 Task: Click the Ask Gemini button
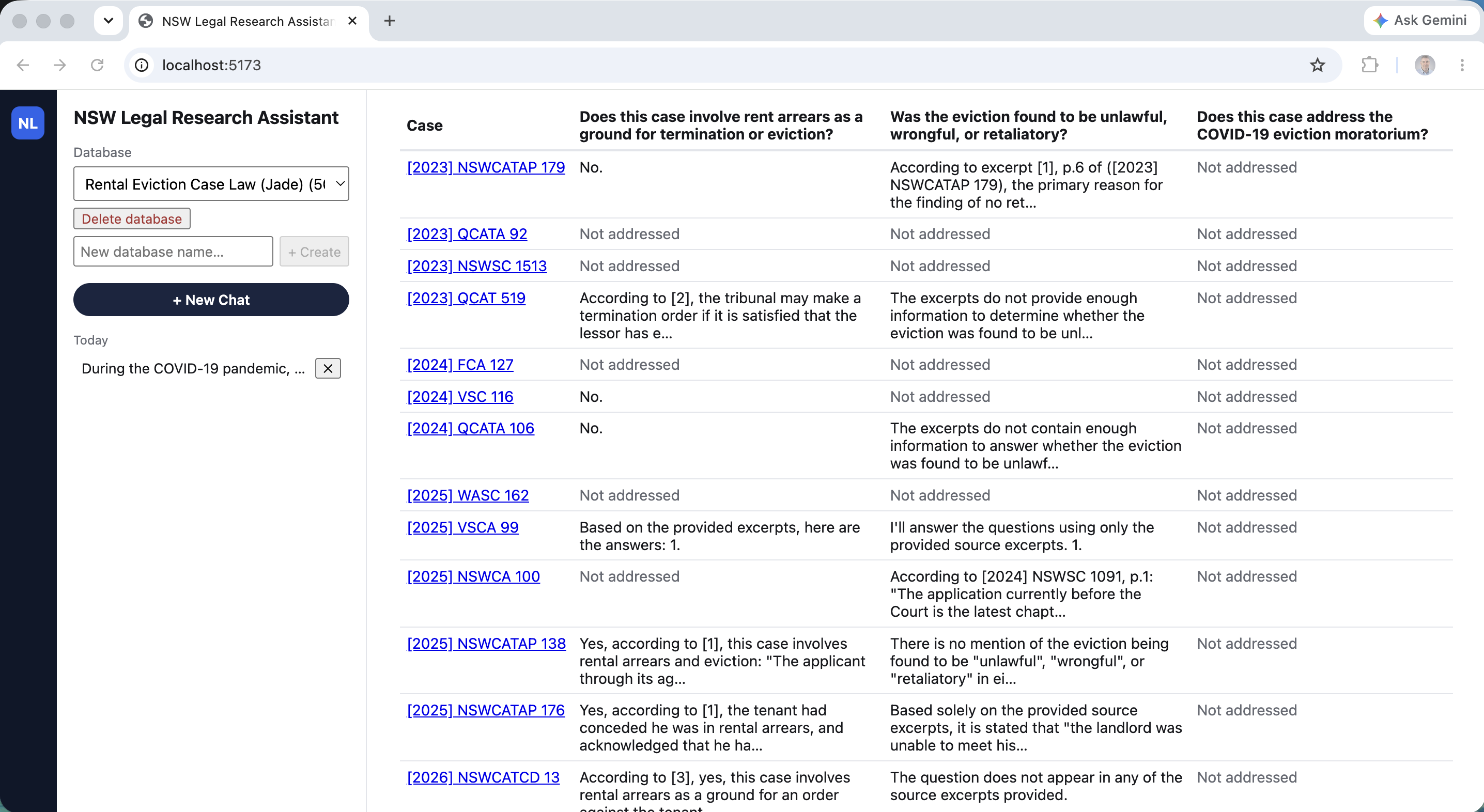(1421, 20)
